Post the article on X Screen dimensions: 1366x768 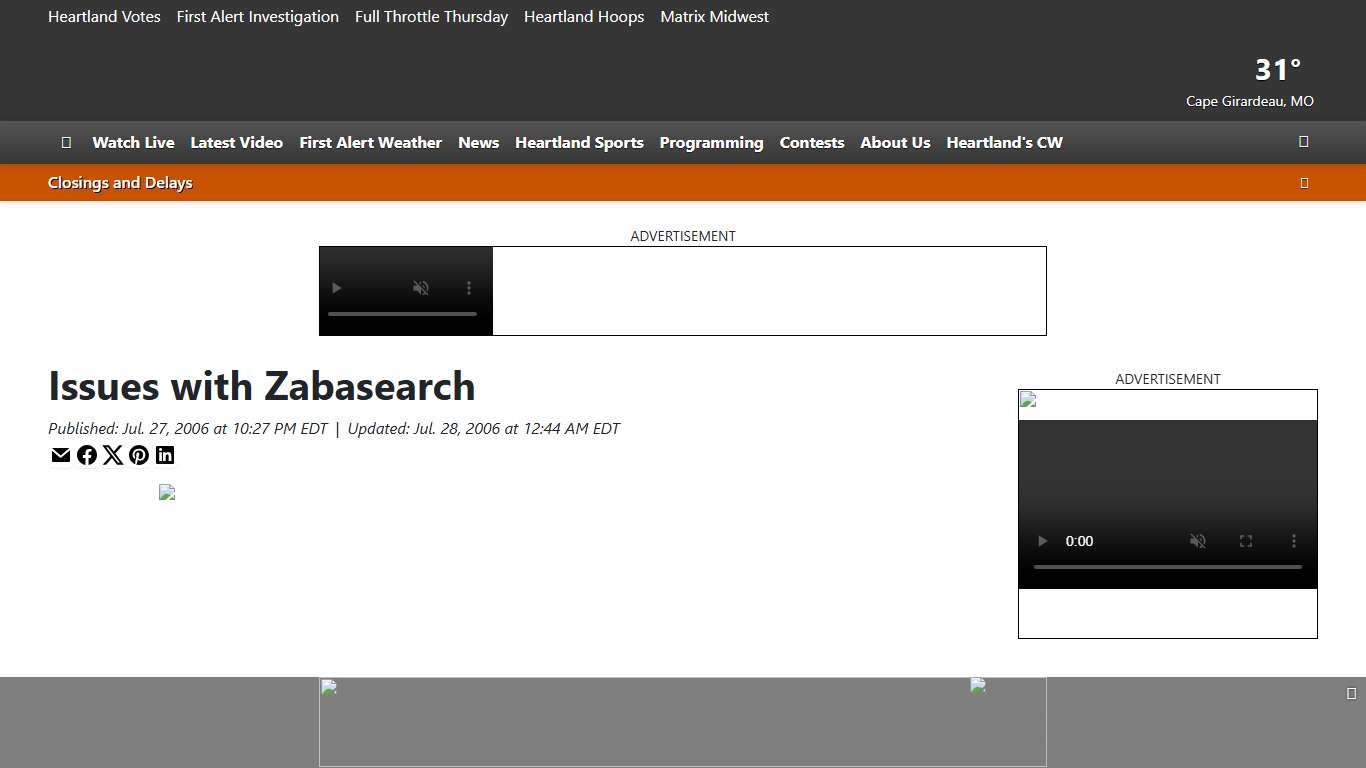(113, 455)
